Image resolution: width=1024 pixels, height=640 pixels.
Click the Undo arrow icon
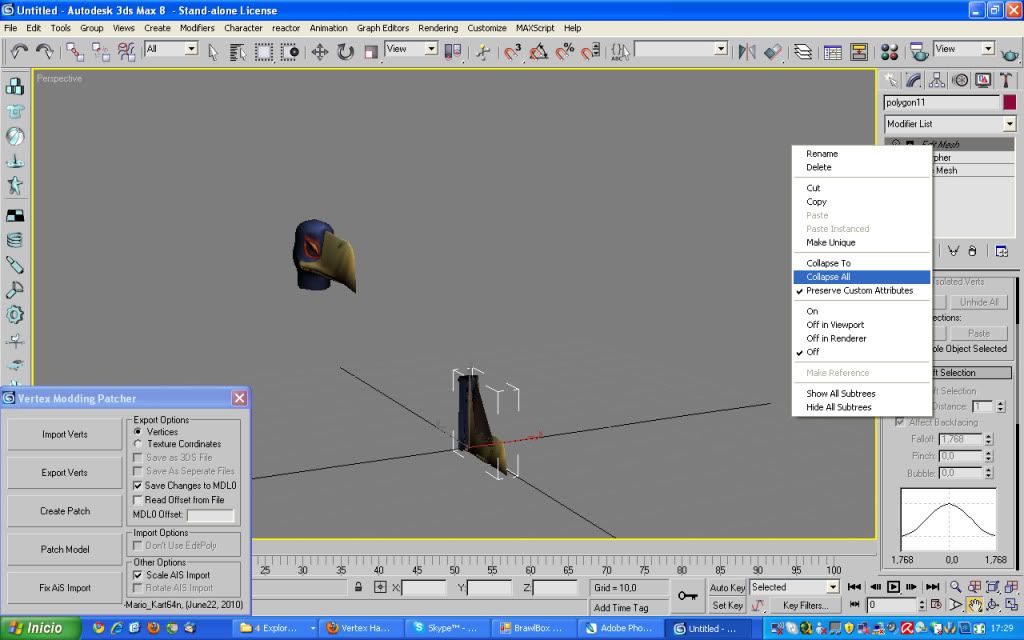(19, 52)
